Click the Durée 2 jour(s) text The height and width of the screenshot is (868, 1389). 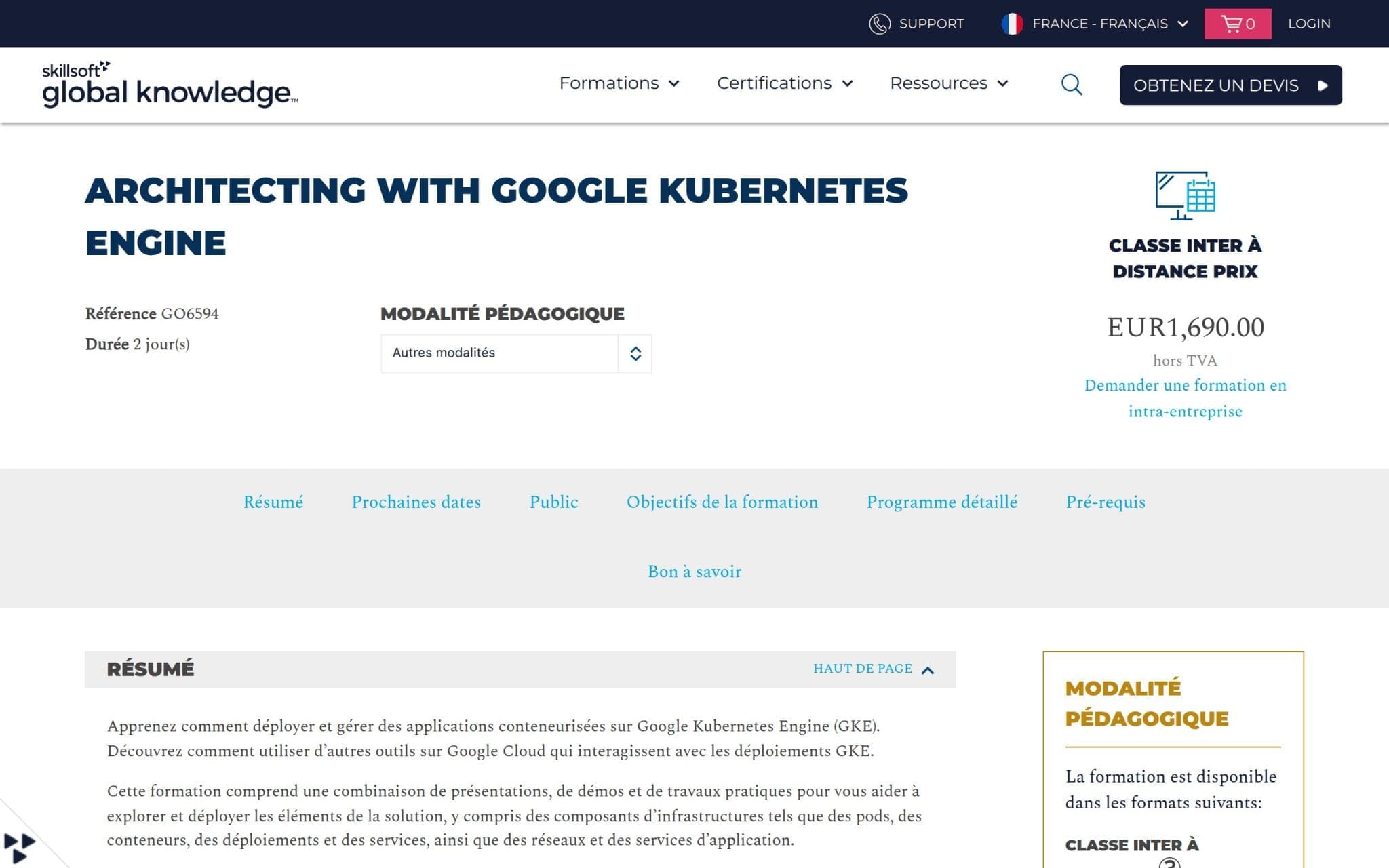coord(137,344)
